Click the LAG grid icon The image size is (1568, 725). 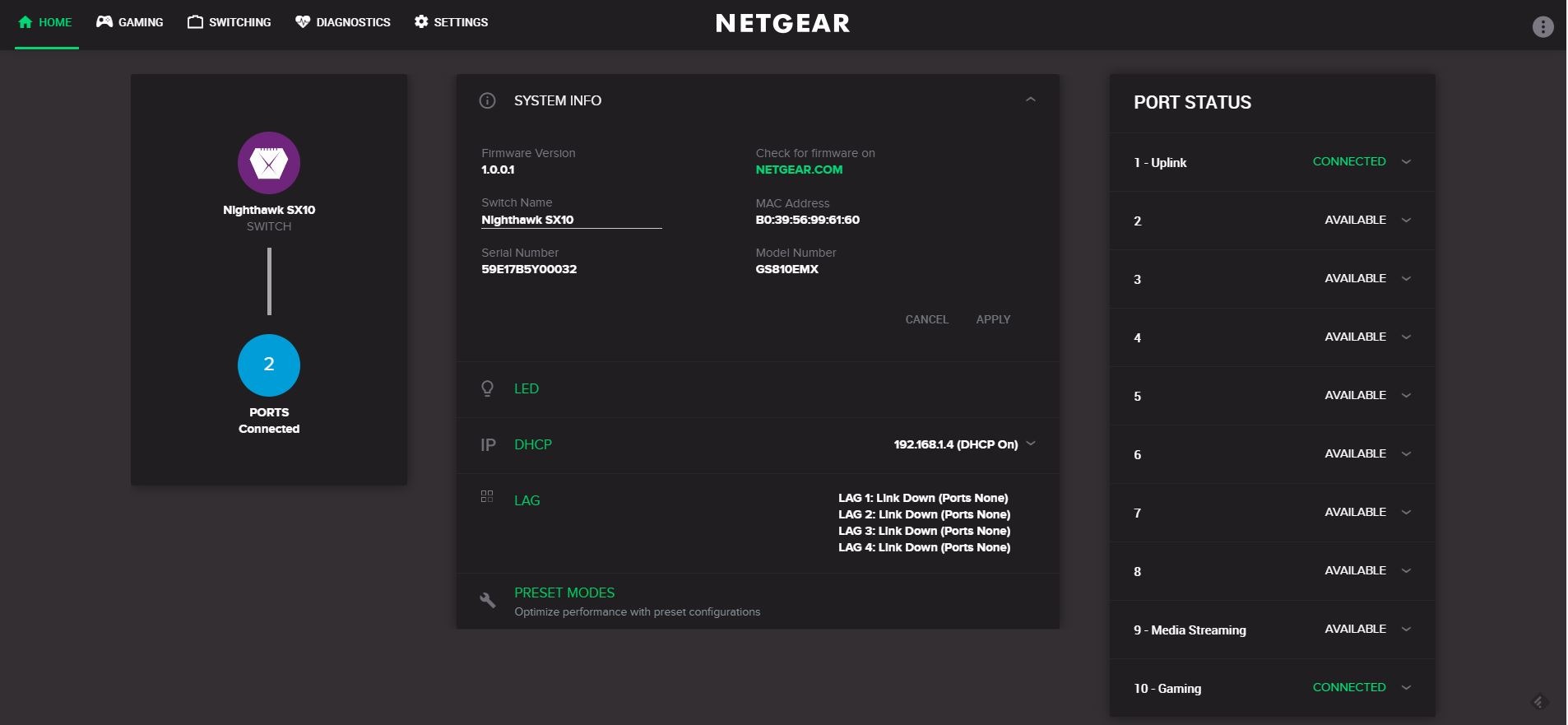click(487, 496)
